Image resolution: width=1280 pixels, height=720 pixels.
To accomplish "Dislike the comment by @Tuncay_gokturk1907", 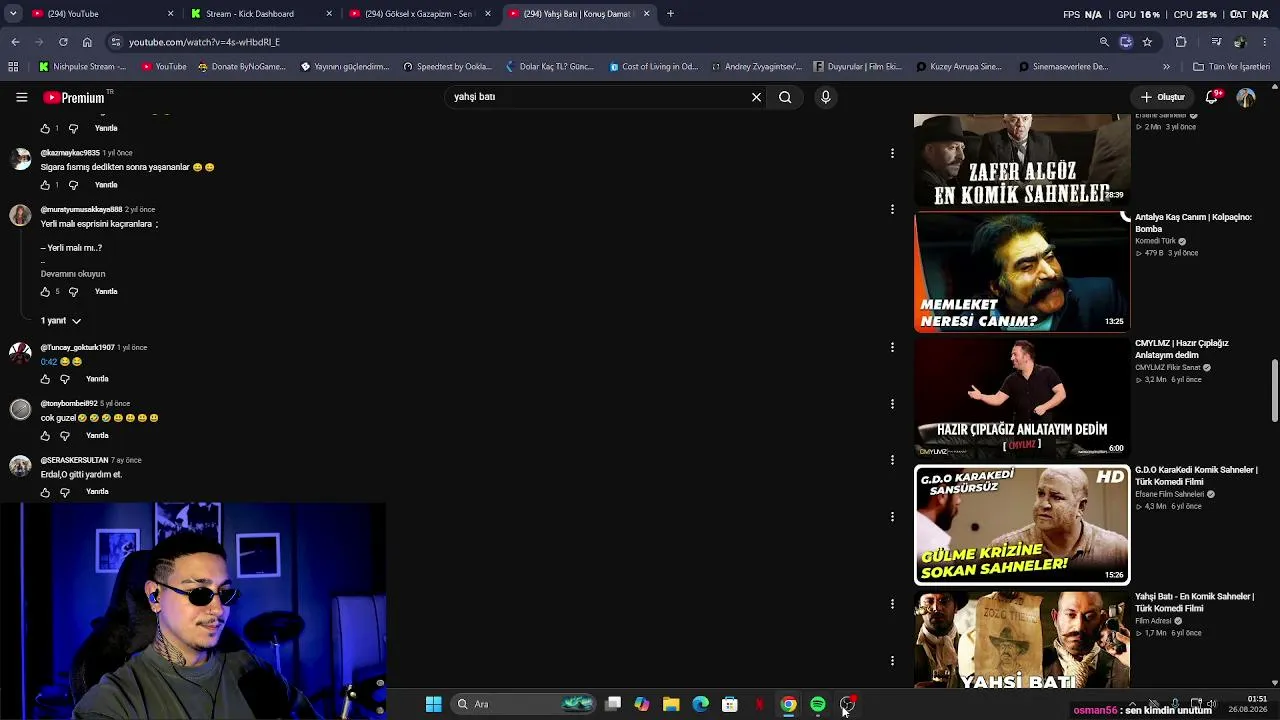I will pyautogui.click(x=65, y=379).
